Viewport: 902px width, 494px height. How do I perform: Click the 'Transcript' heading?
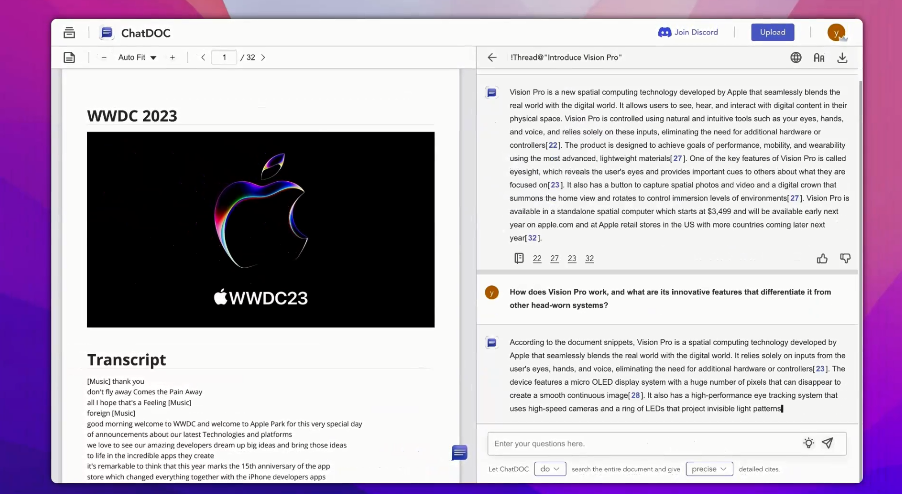click(127, 359)
